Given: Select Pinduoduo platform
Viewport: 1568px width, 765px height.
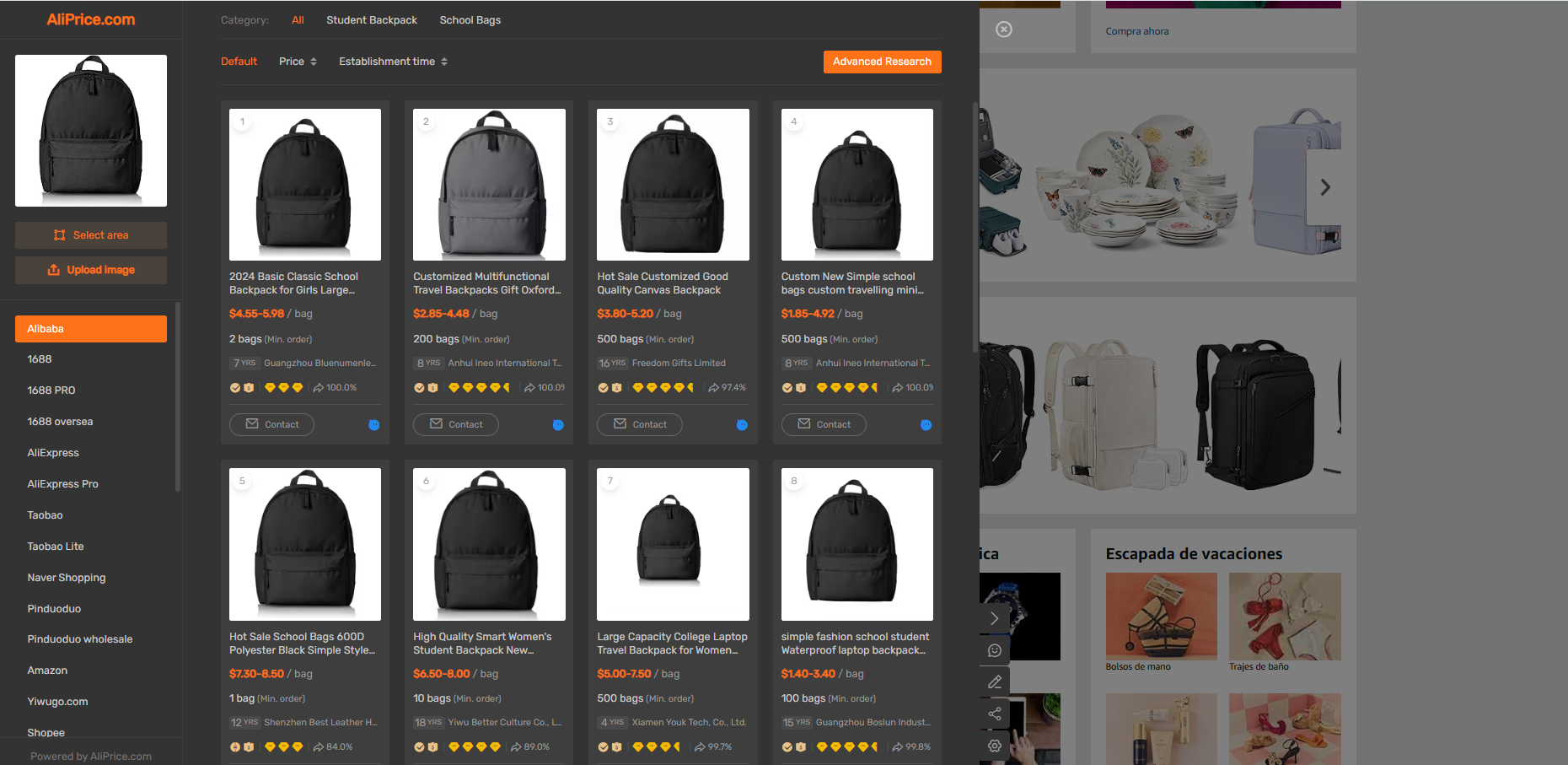Looking at the screenshot, I should [x=54, y=609].
